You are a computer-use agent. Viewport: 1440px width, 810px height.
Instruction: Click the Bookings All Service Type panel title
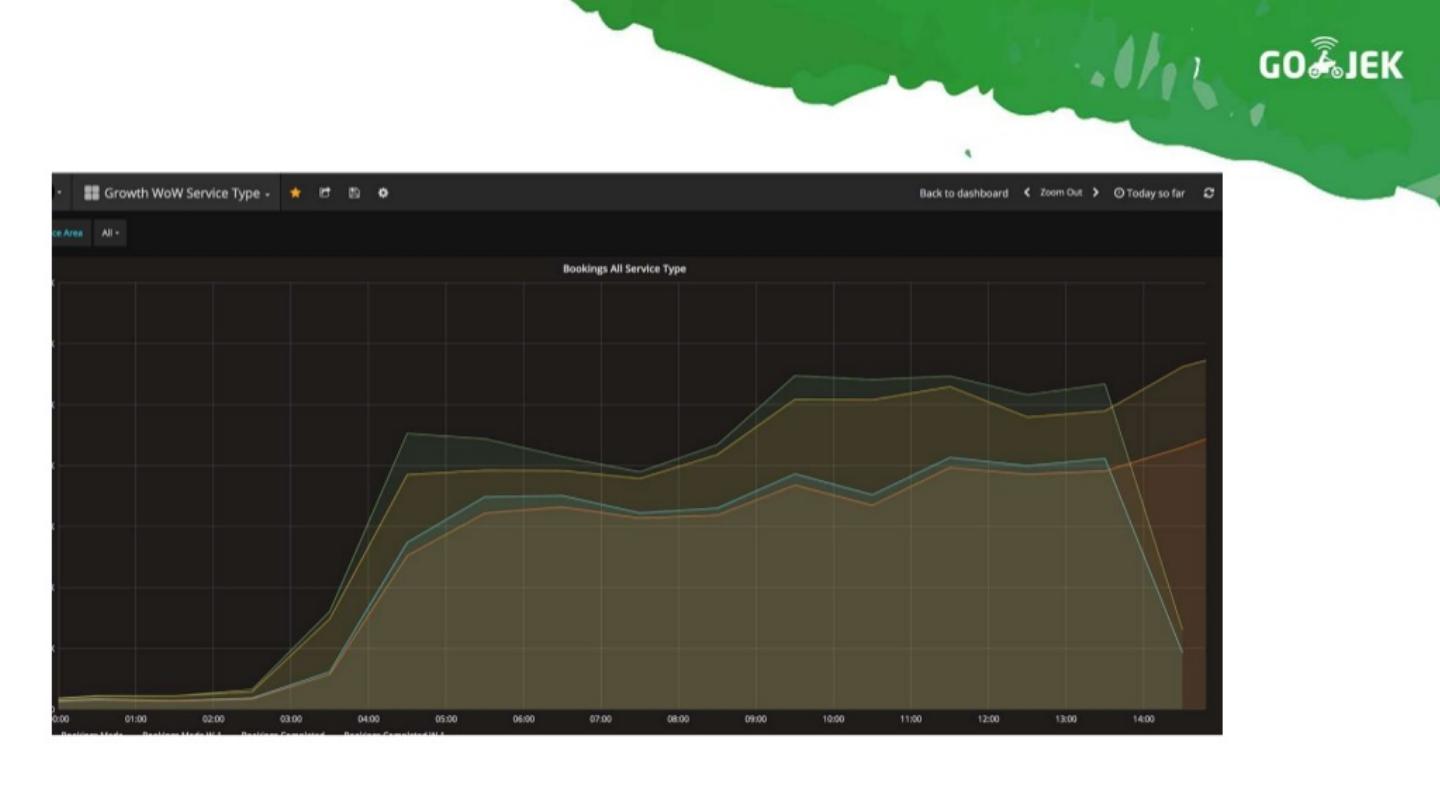tap(624, 269)
